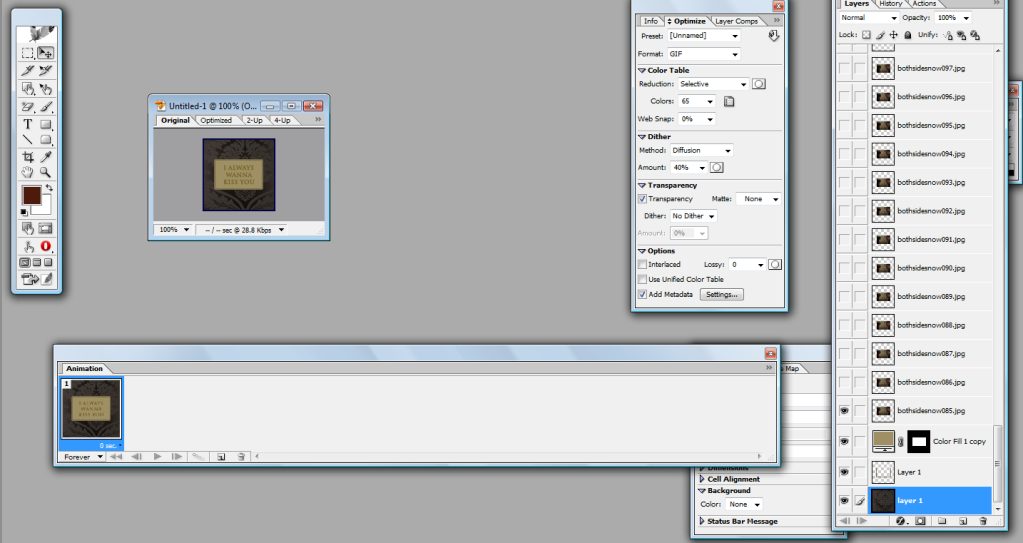Delete layer trash icon in Layers panel
Image resolution: width=1023 pixels, height=543 pixels.
[983, 521]
